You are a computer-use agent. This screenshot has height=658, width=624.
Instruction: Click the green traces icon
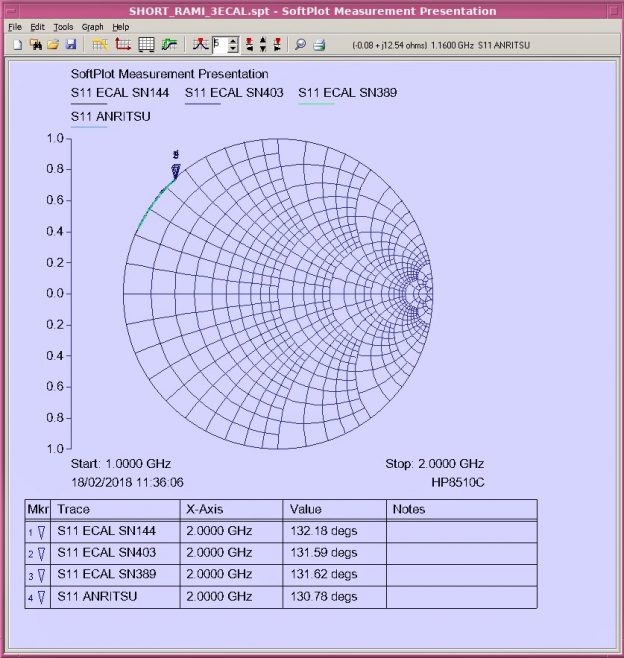[170, 44]
